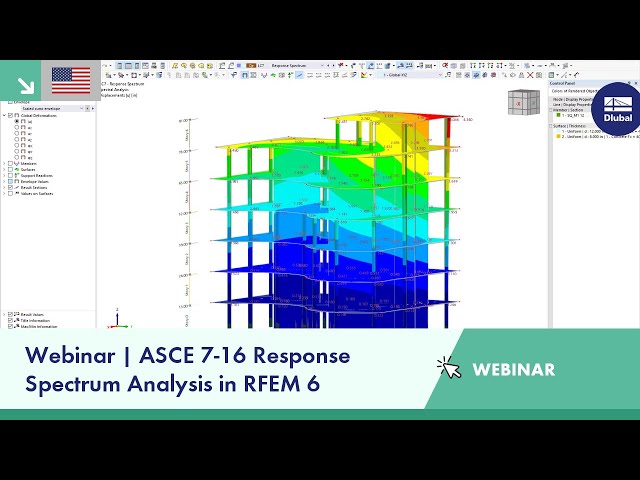Click the print icon in top toolbar

point(154,65)
